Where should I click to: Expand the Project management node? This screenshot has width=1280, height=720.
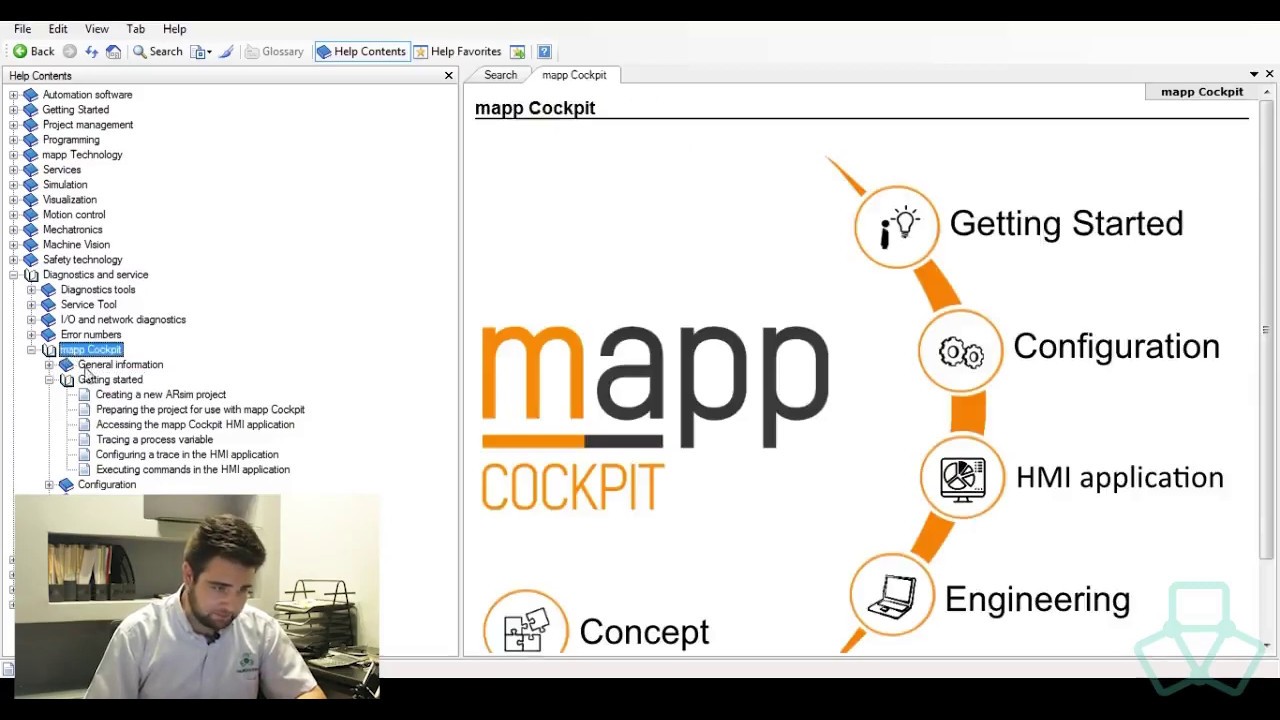14,125
